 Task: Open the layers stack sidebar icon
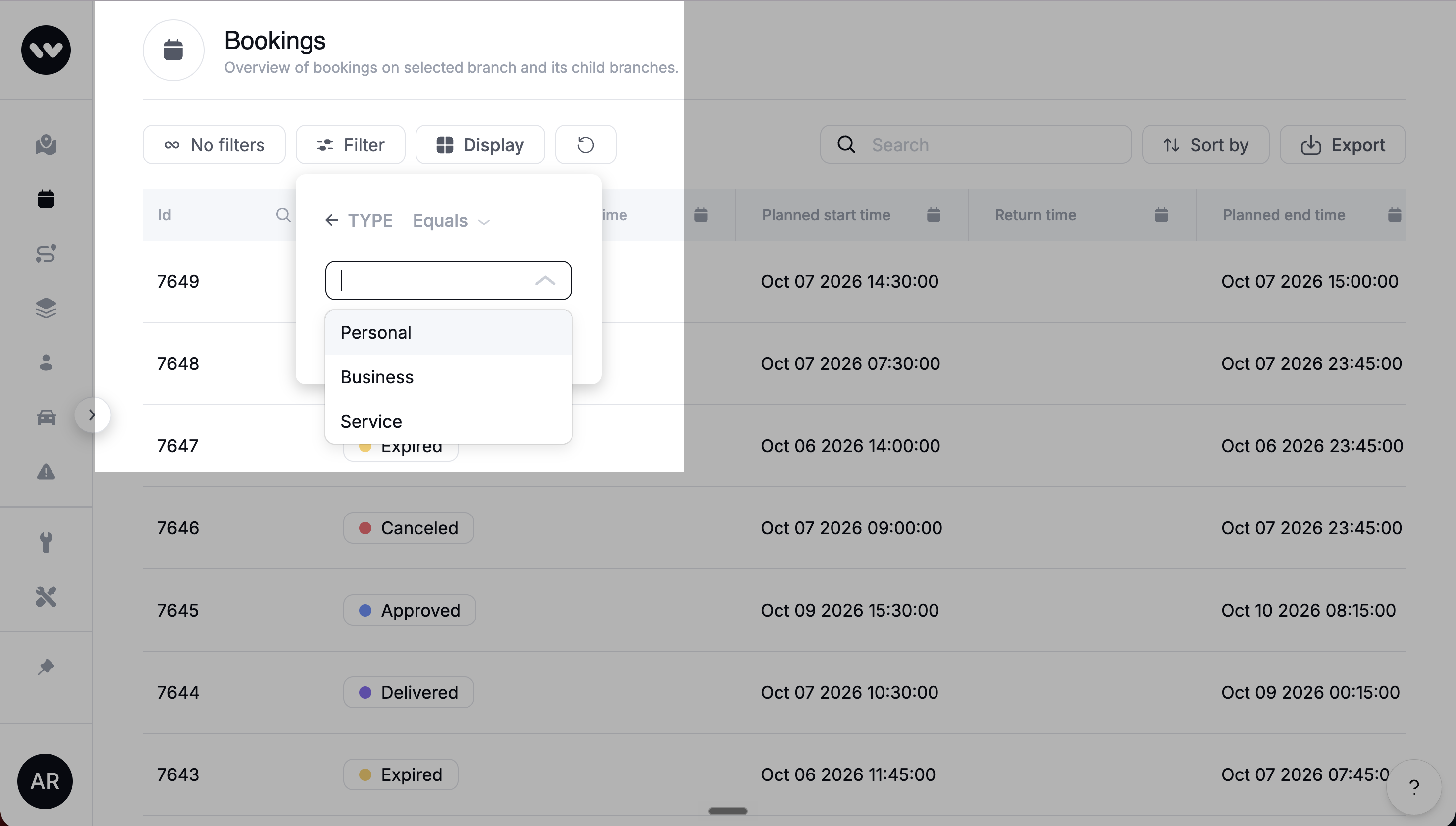46,308
